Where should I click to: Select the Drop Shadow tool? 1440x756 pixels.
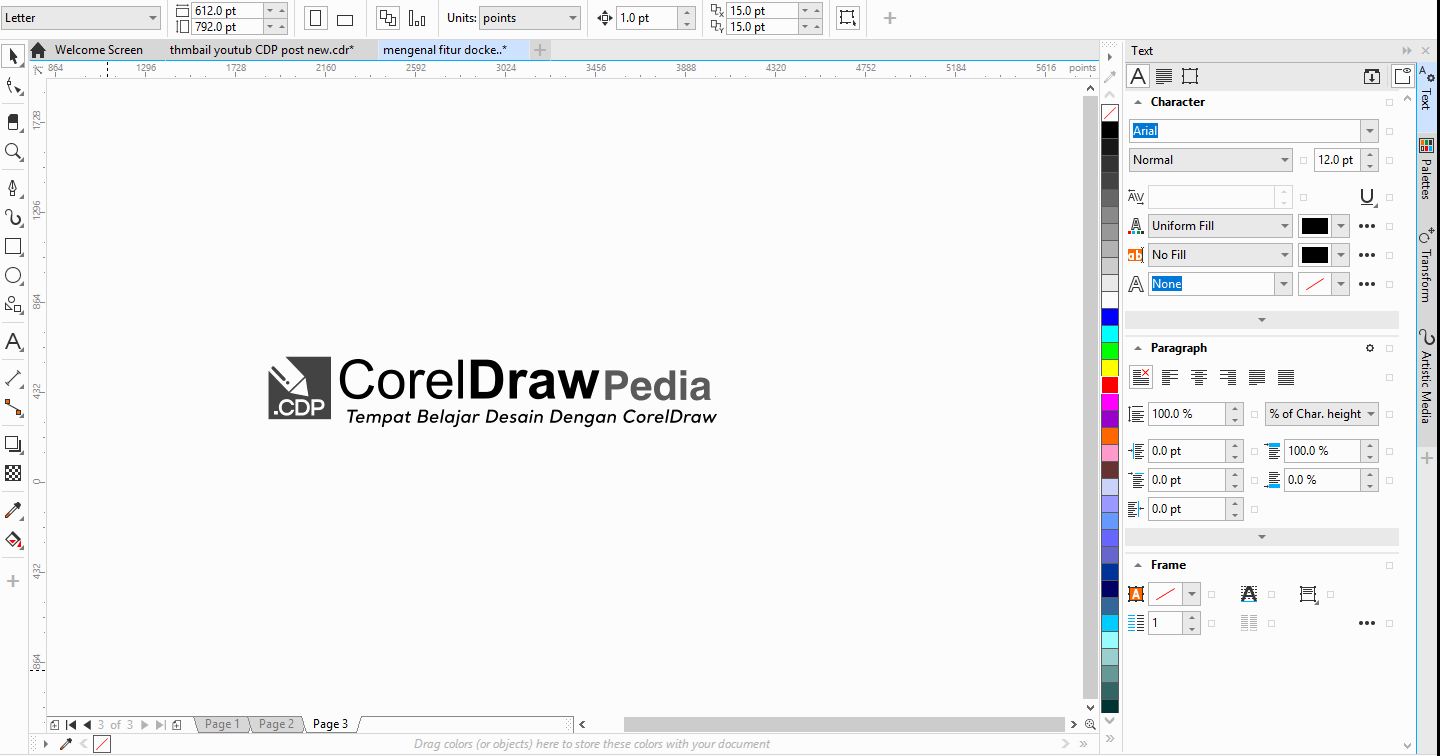[13, 444]
